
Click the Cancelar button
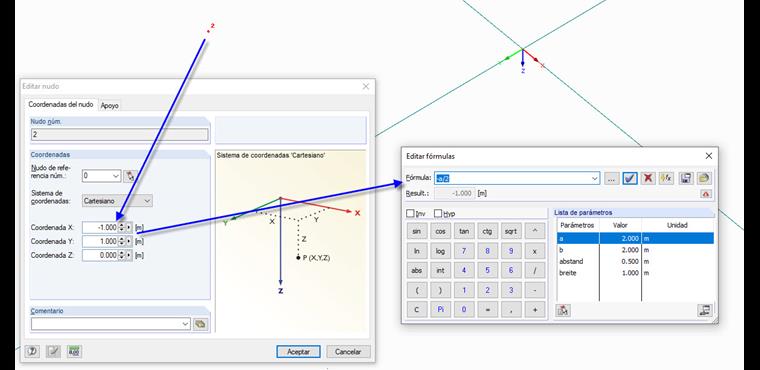[348, 352]
